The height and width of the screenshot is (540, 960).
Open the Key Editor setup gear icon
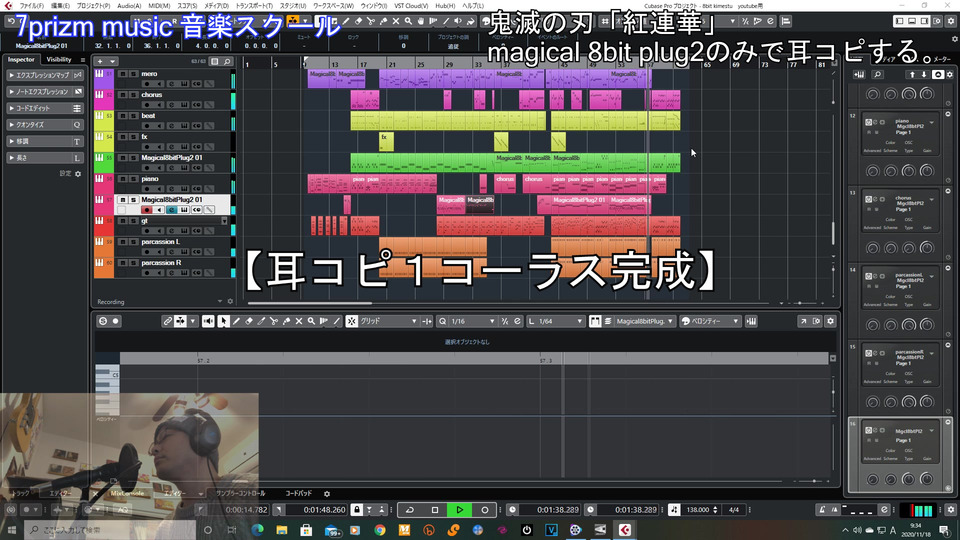[830, 321]
